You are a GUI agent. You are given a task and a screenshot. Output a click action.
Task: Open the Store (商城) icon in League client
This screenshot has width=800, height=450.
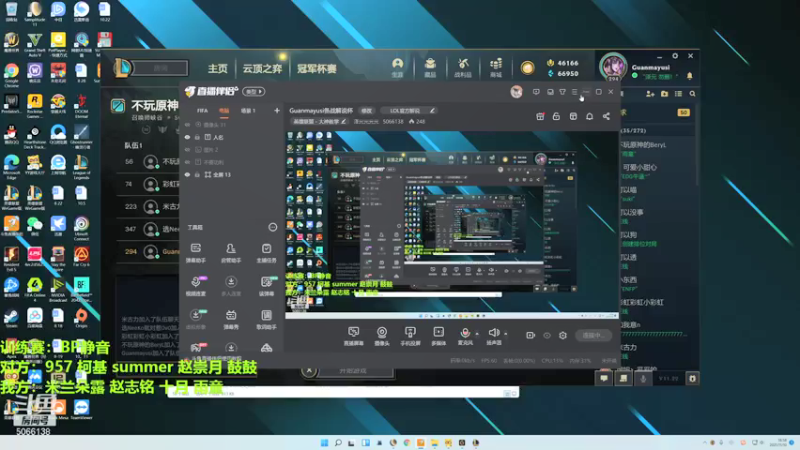point(495,67)
